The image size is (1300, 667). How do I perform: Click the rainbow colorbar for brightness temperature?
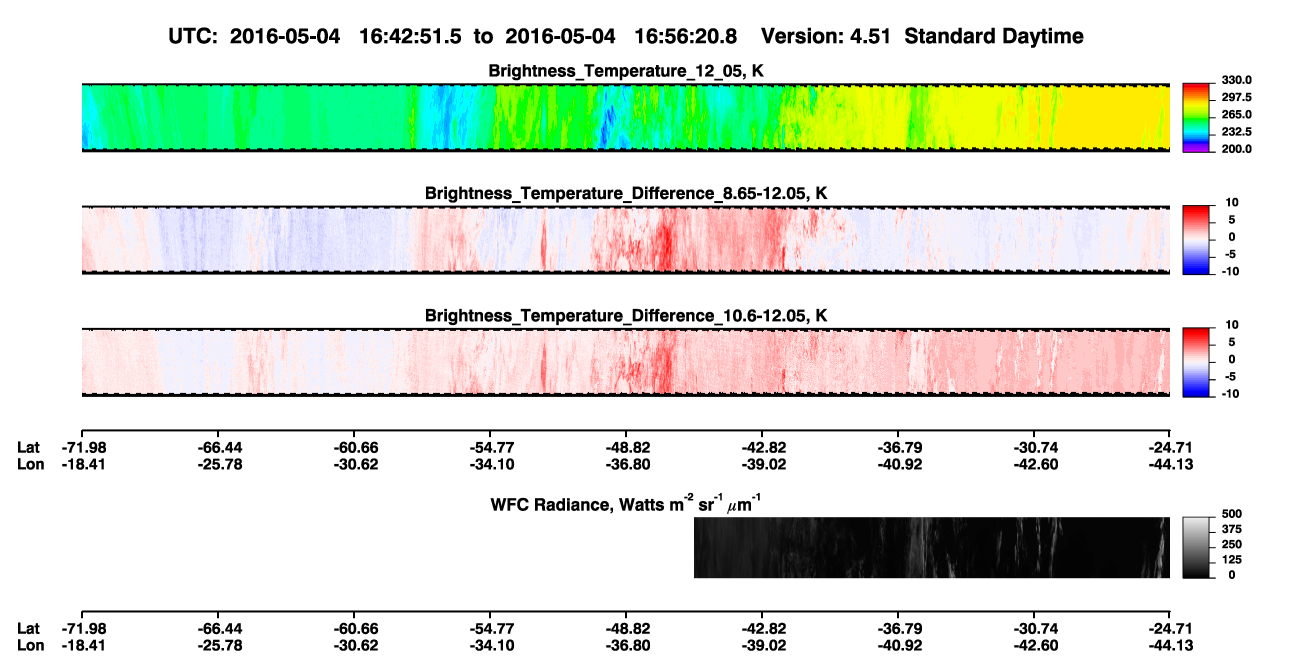coord(1197,117)
